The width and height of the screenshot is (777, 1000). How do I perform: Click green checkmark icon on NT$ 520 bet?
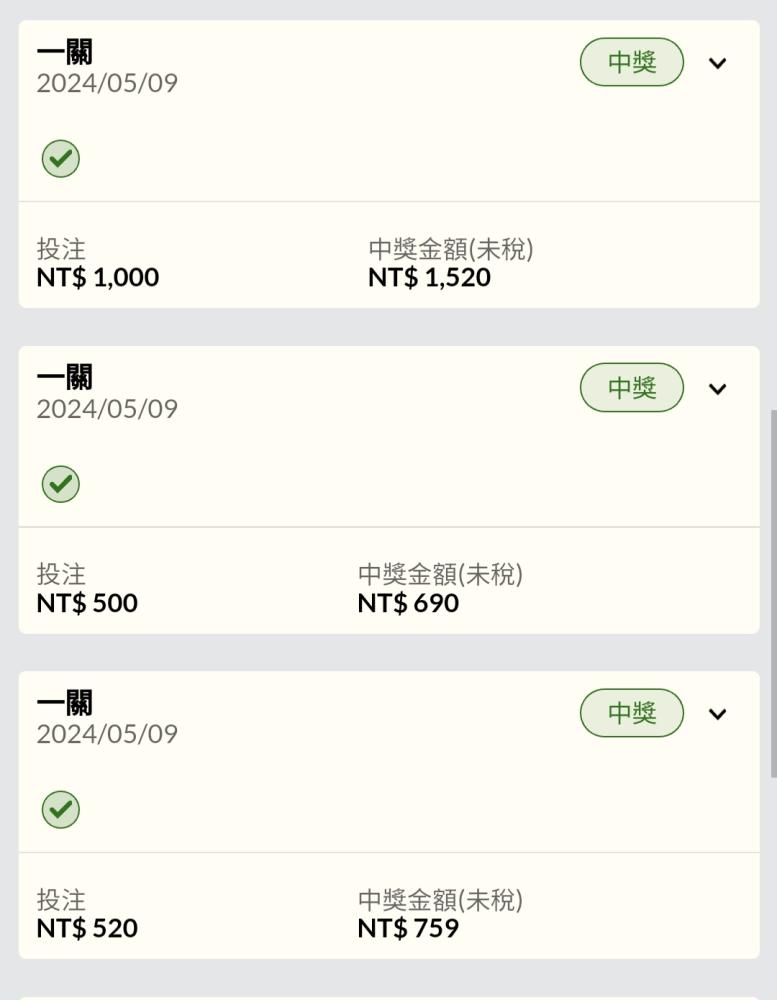[x=61, y=809]
